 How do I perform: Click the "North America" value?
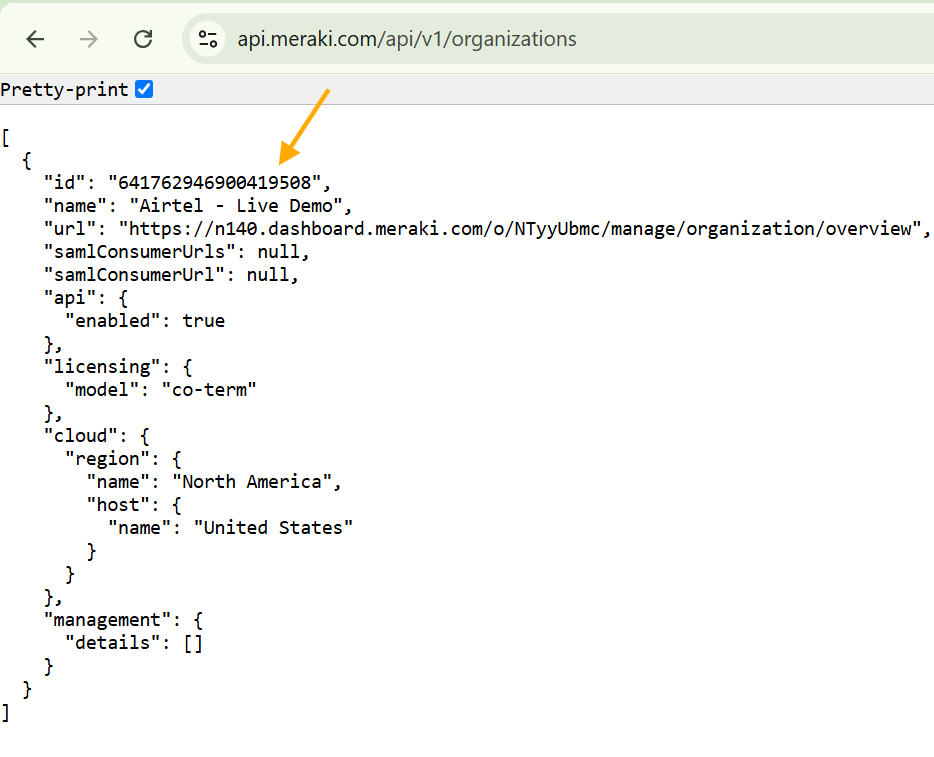coord(252,482)
